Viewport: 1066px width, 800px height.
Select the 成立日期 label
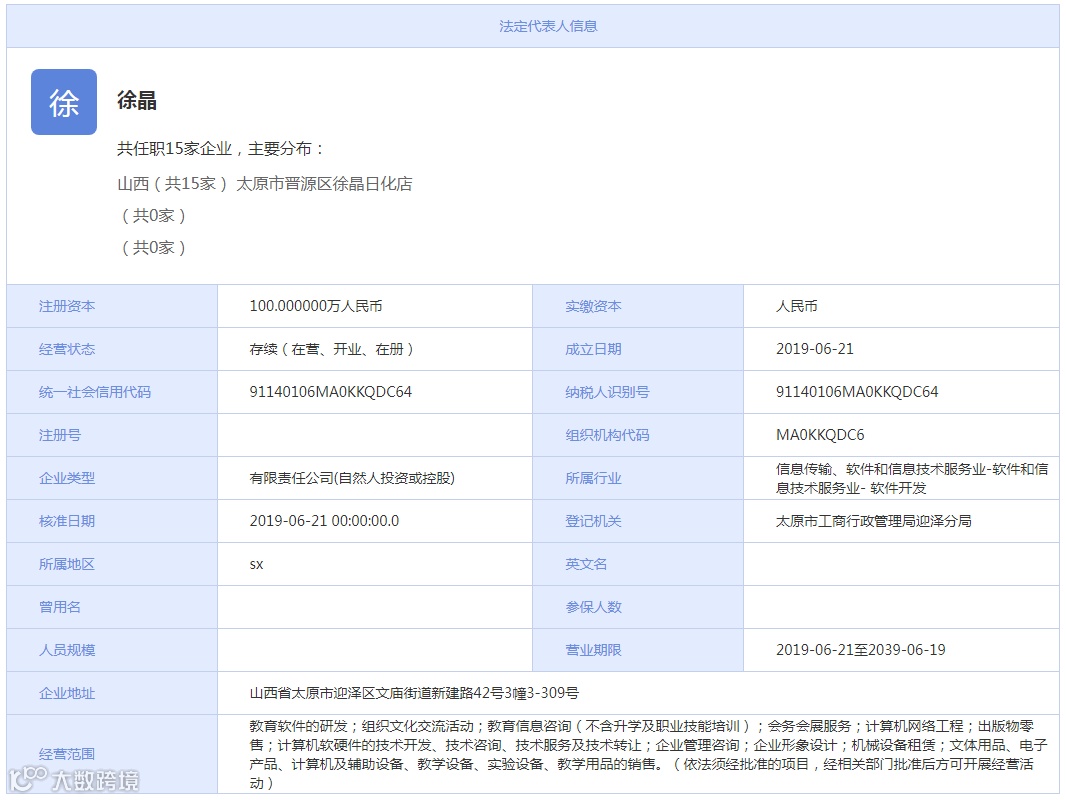pyautogui.click(x=593, y=349)
